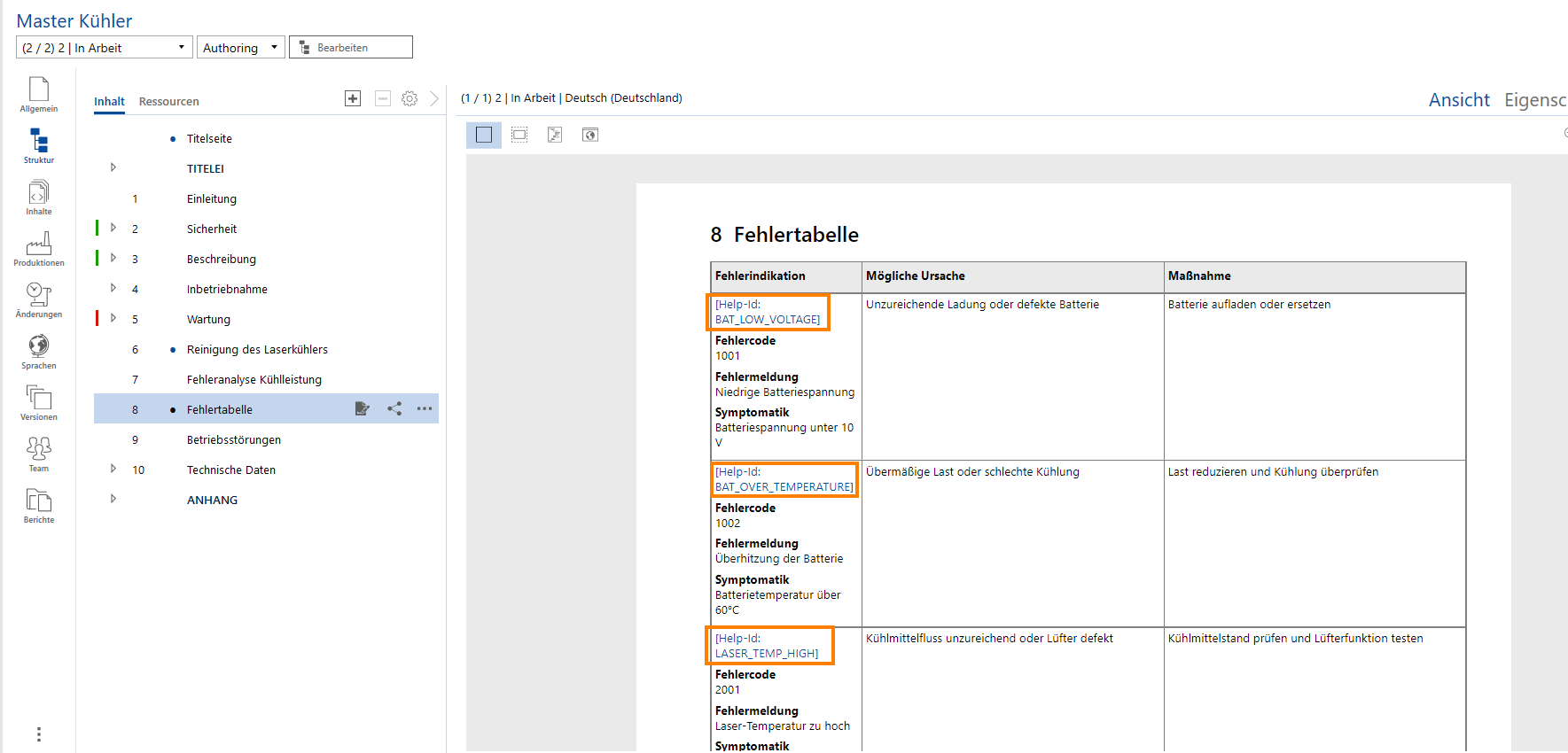Image resolution: width=1568 pixels, height=753 pixels.
Task: Open the Authoring mode dropdown
Action: (x=240, y=48)
